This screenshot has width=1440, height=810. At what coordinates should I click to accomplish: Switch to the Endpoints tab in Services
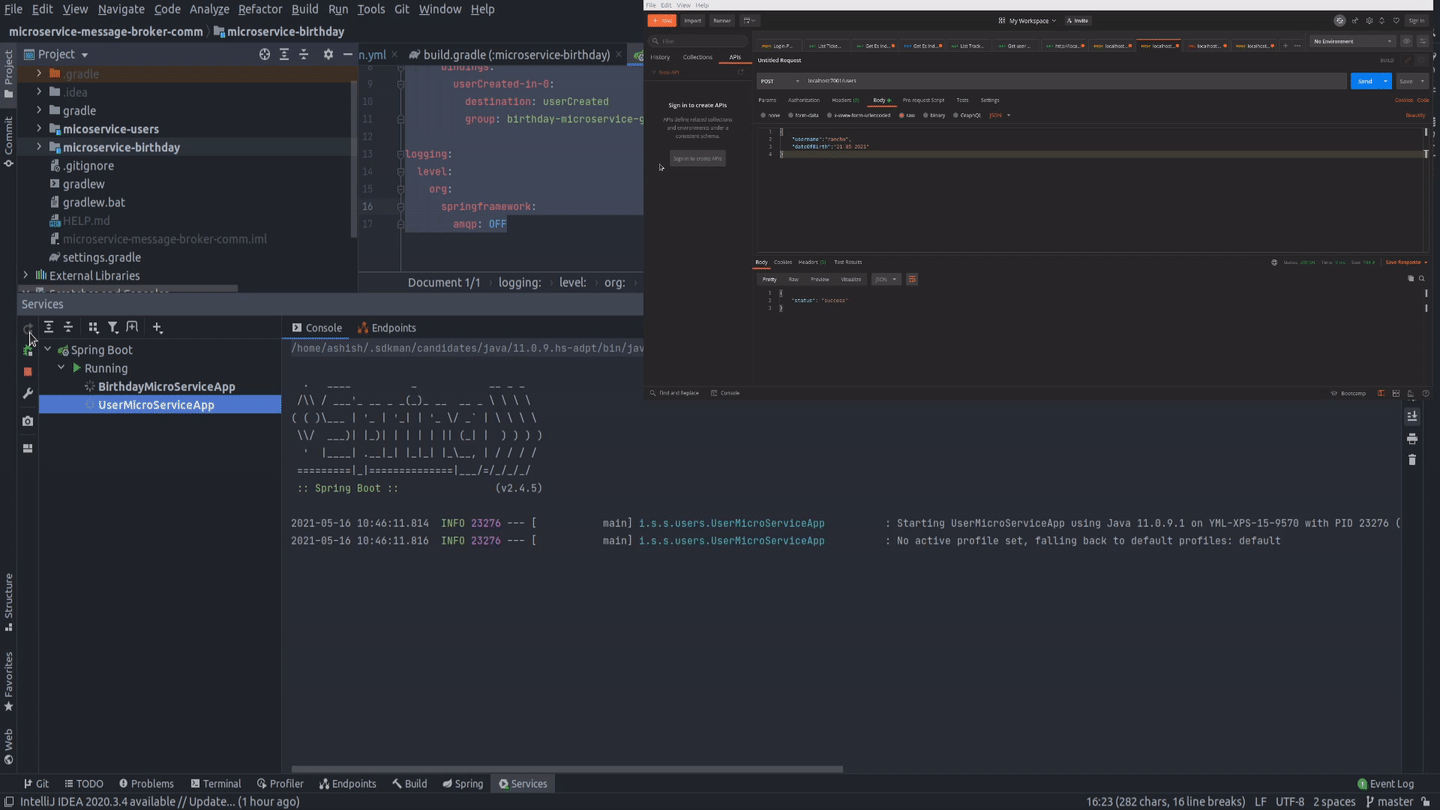click(387, 328)
